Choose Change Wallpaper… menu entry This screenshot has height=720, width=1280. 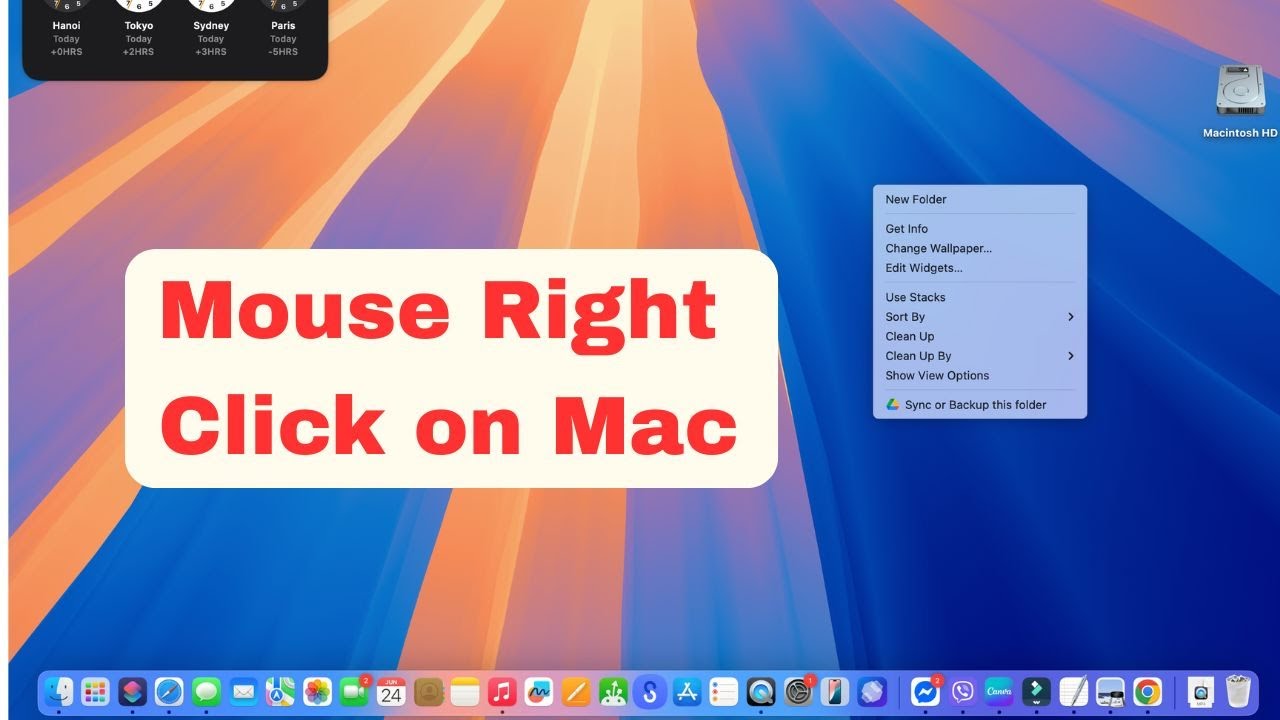coord(980,248)
